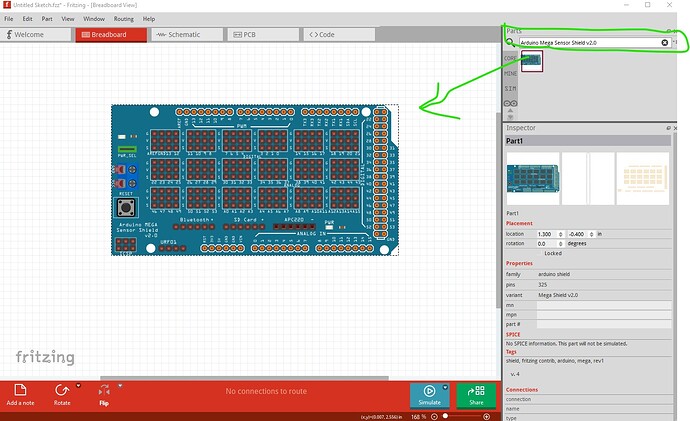Click the part # property field

click(604, 324)
